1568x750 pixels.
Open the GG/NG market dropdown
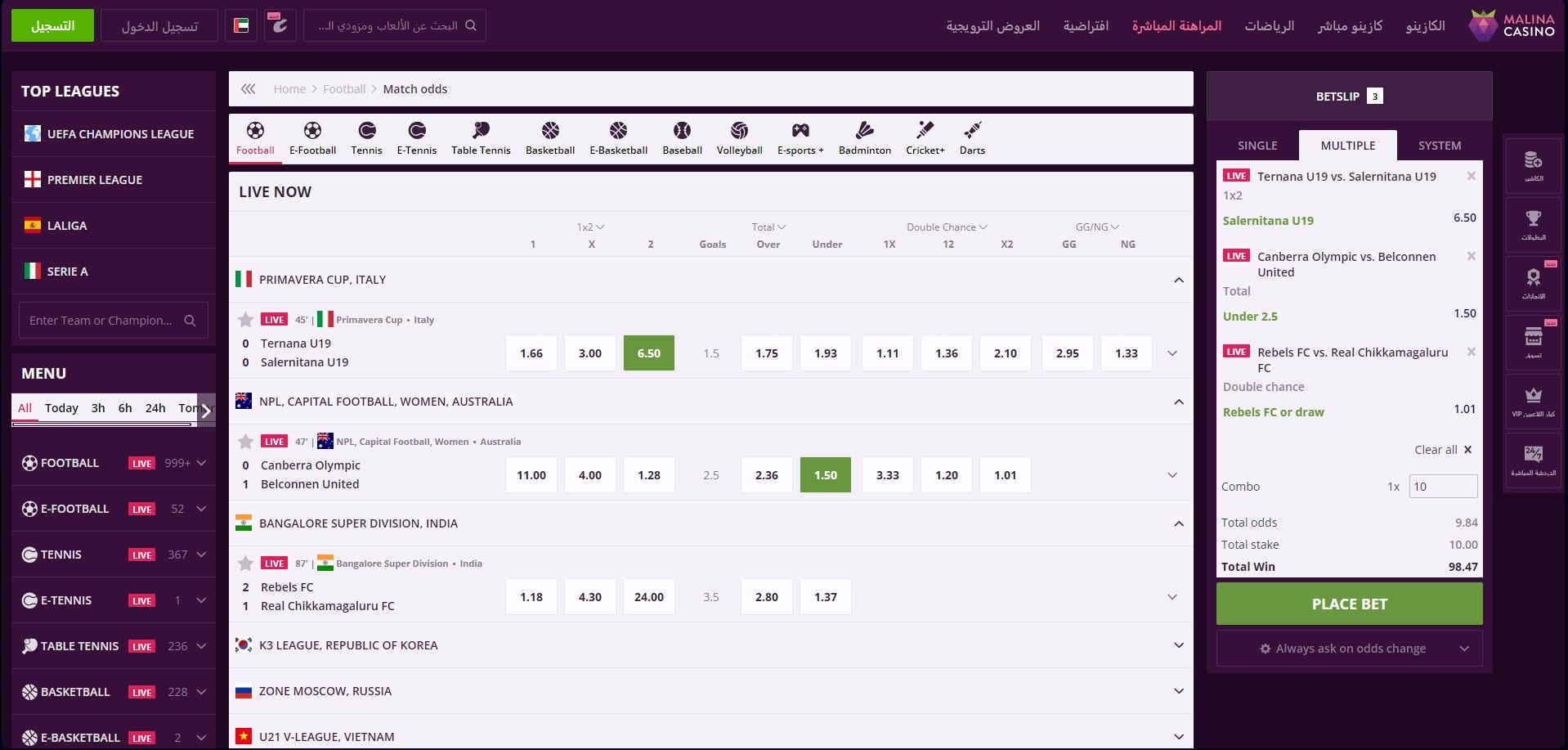point(1097,227)
